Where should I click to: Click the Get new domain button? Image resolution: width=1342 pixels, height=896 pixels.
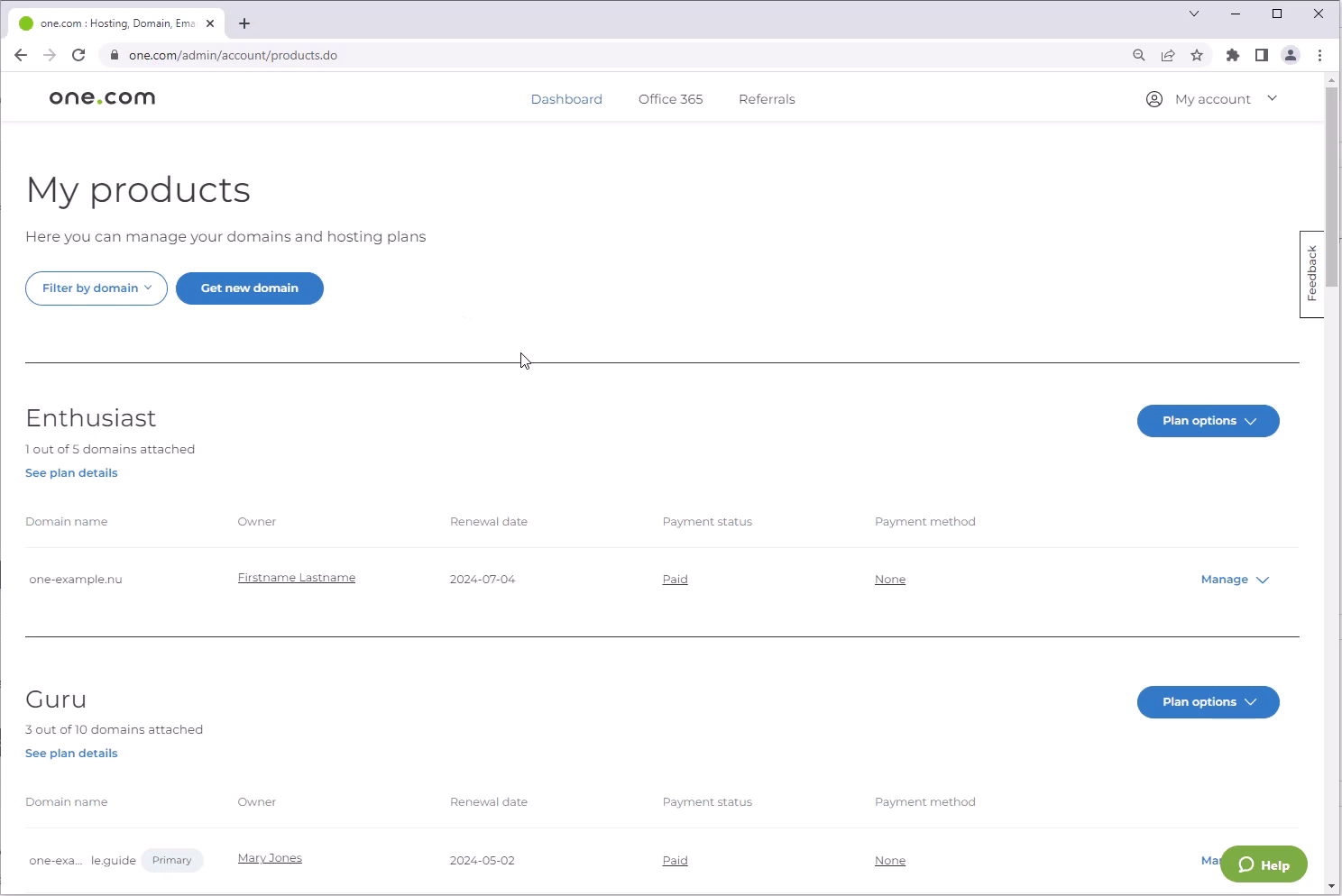tap(250, 288)
